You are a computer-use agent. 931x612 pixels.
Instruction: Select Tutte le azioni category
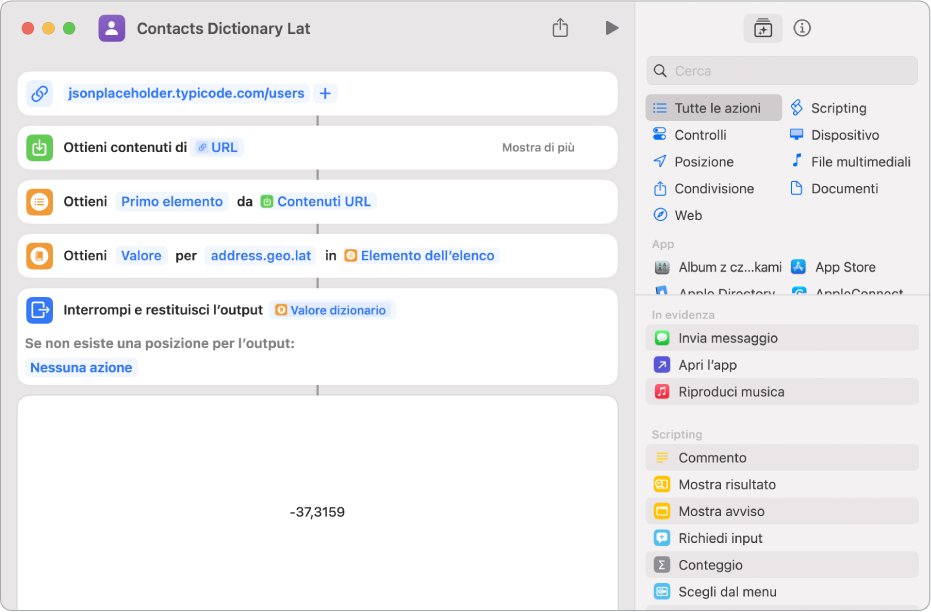(x=714, y=108)
